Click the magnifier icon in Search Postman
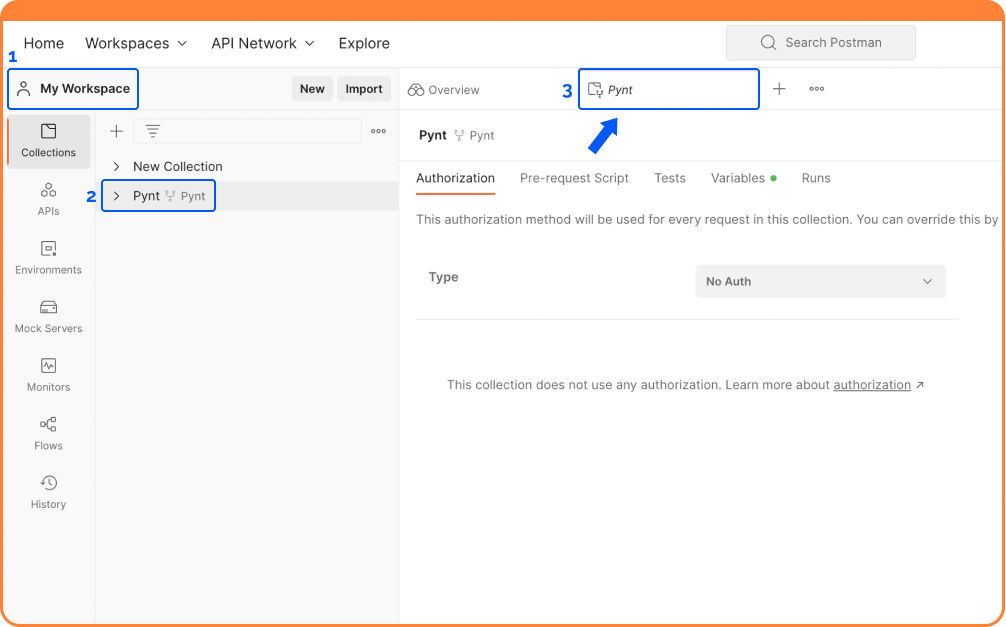This screenshot has width=1006, height=627. (x=768, y=42)
